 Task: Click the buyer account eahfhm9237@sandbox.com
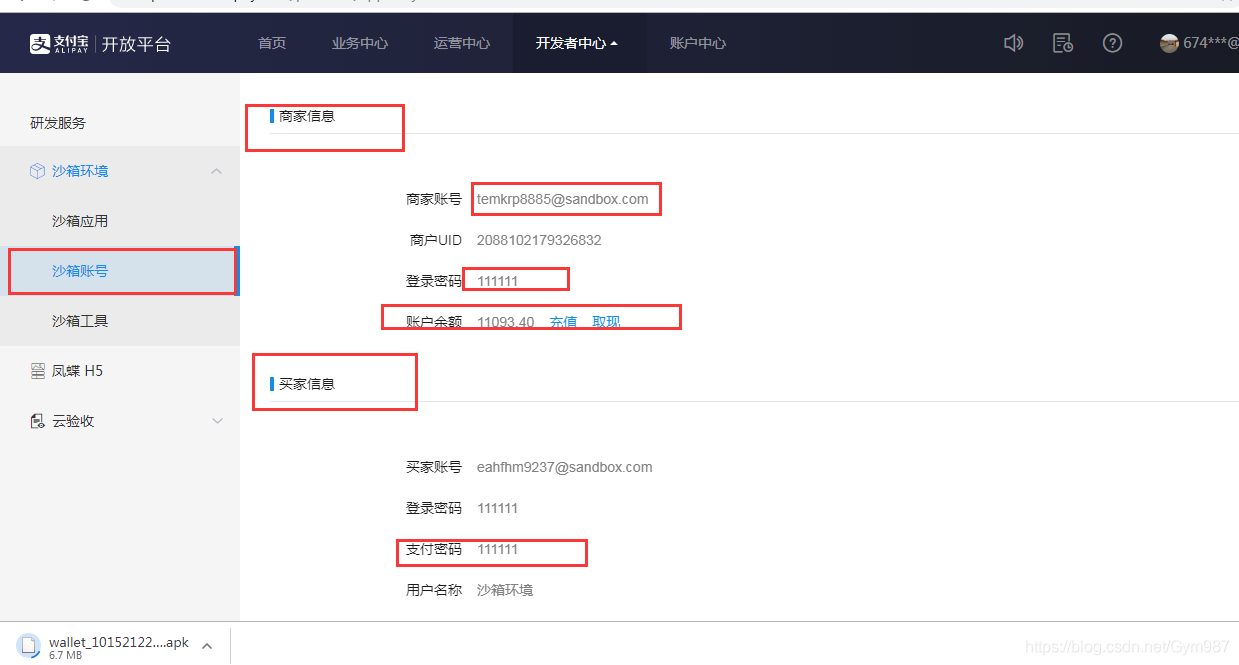(565, 467)
